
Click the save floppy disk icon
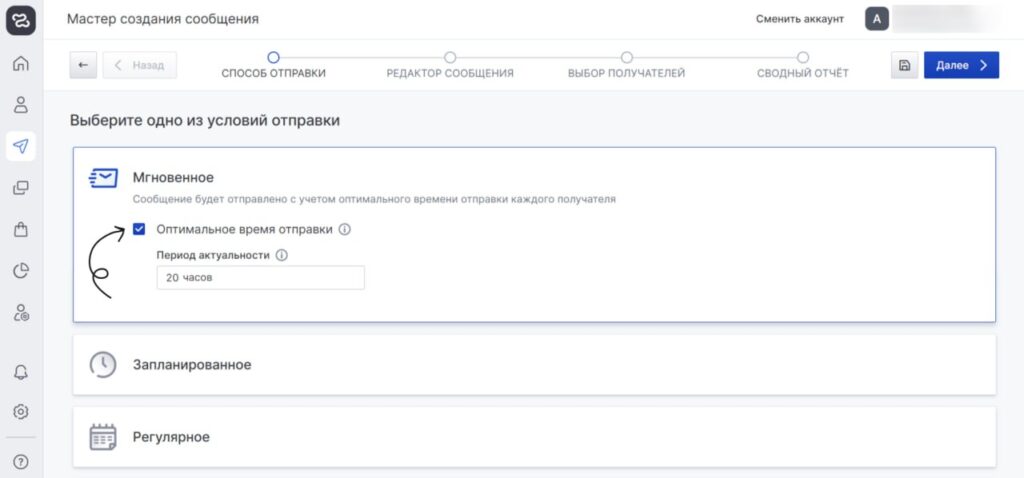904,65
